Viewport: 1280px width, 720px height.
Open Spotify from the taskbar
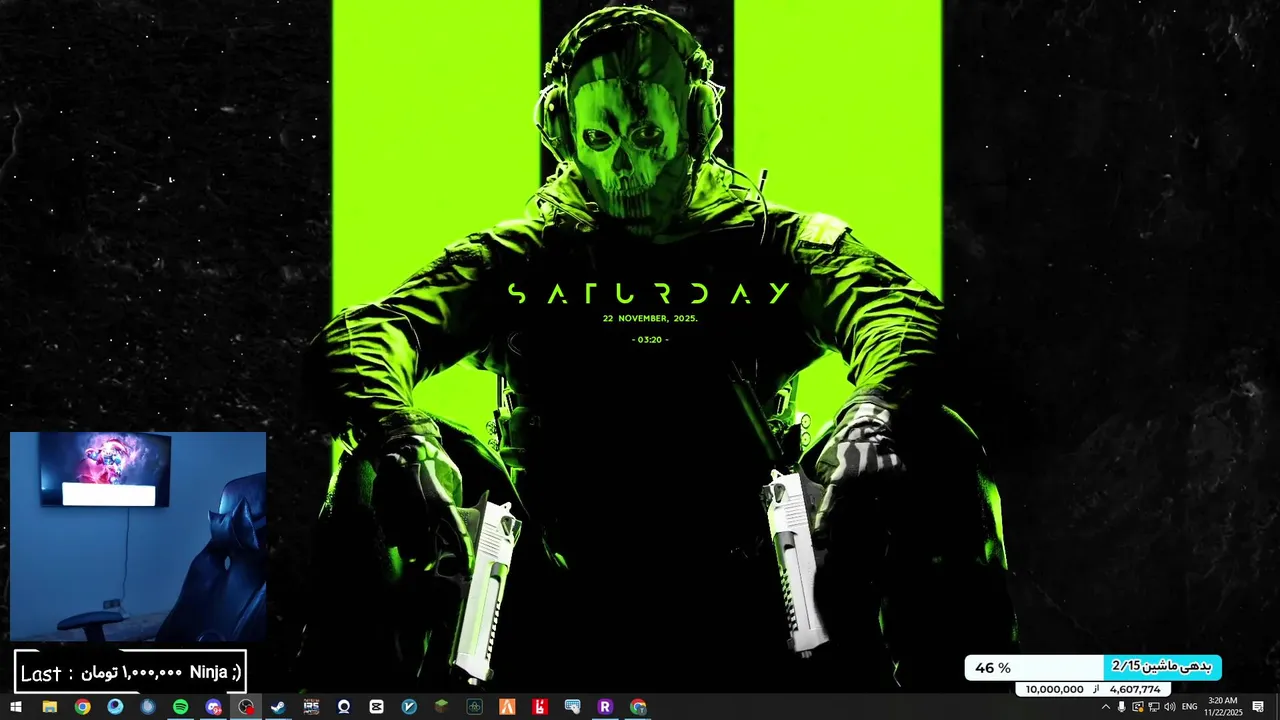(x=180, y=707)
